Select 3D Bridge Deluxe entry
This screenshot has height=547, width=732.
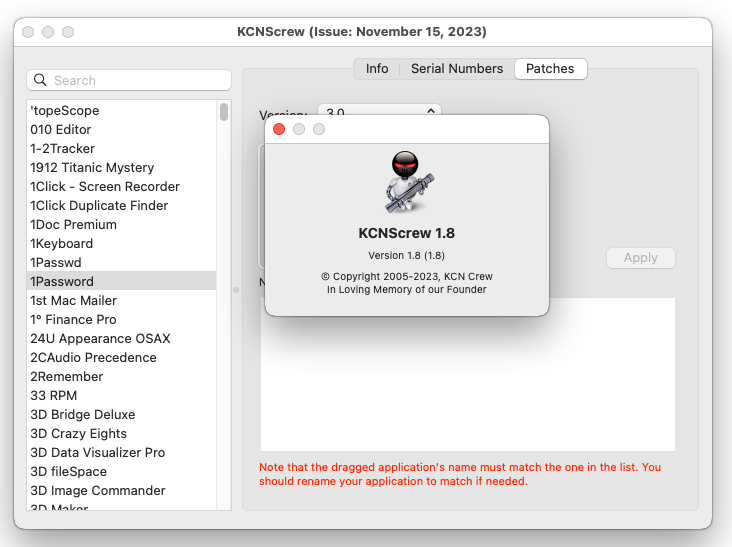[121, 414]
